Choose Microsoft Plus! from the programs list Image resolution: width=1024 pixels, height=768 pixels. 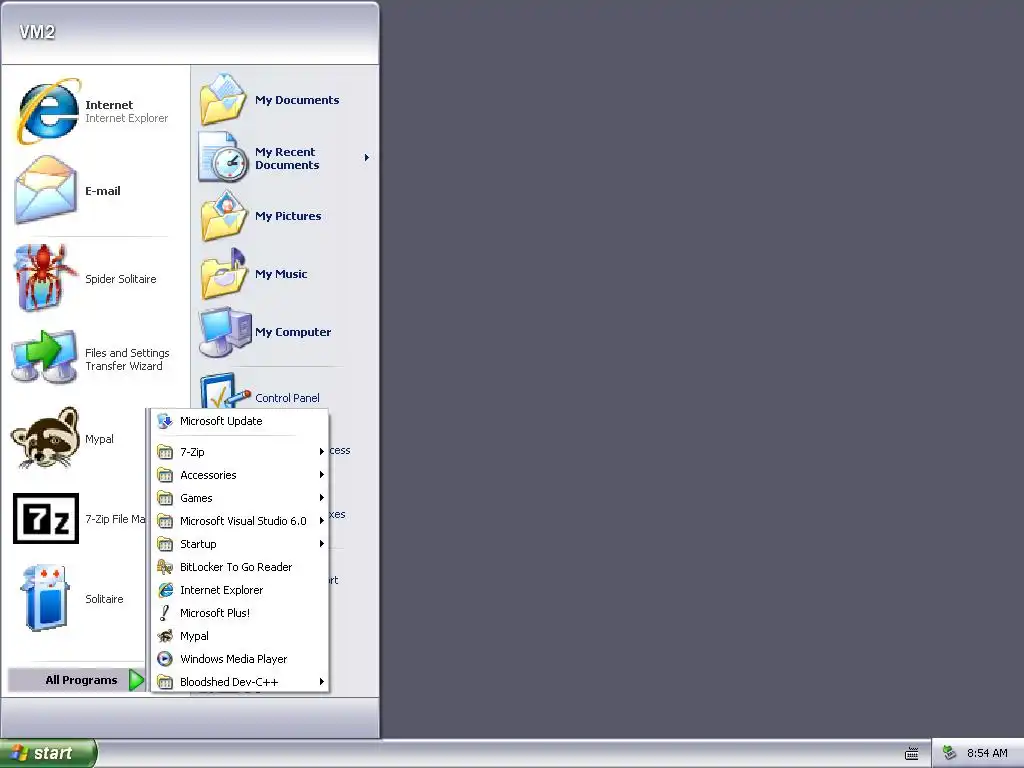(x=240, y=613)
